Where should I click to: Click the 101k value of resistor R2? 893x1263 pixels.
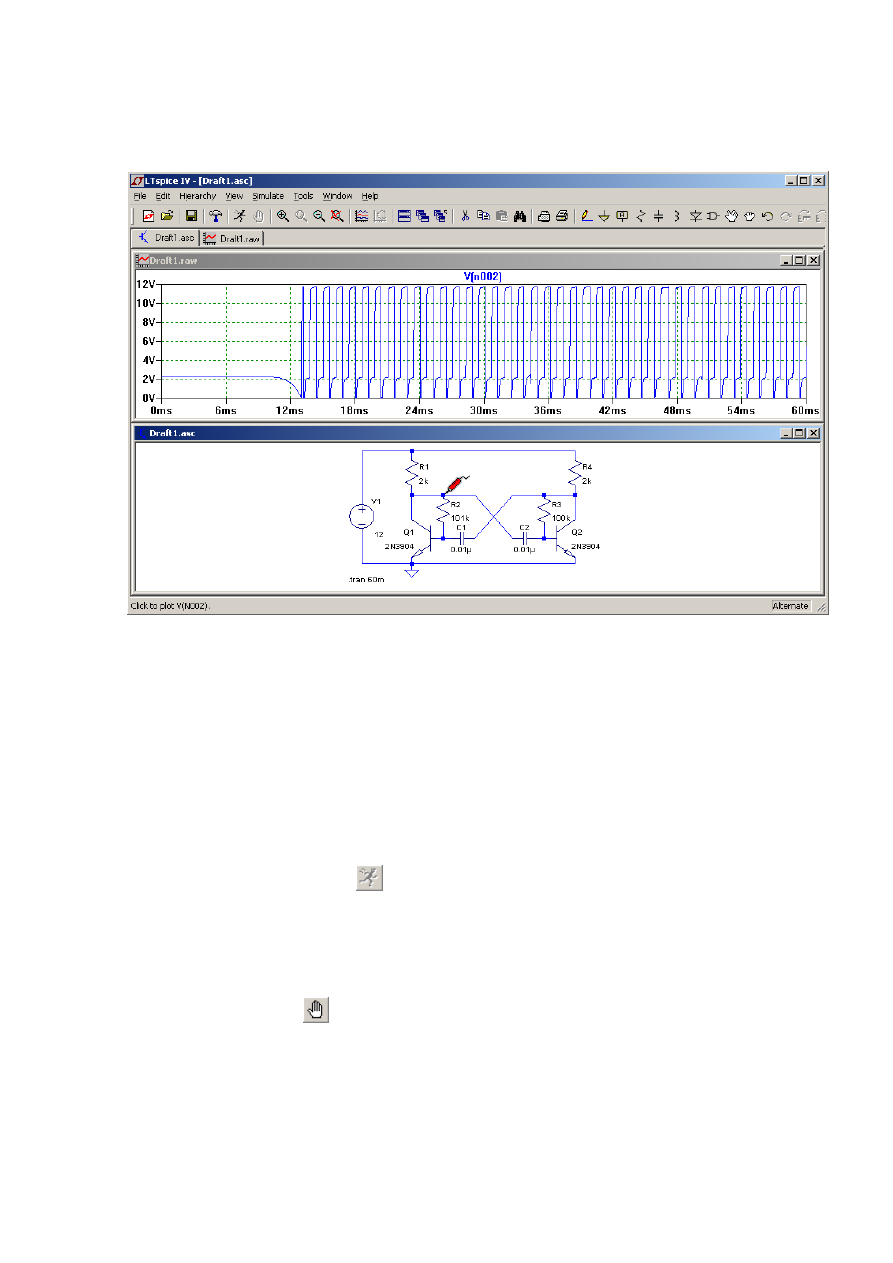pos(460,518)
